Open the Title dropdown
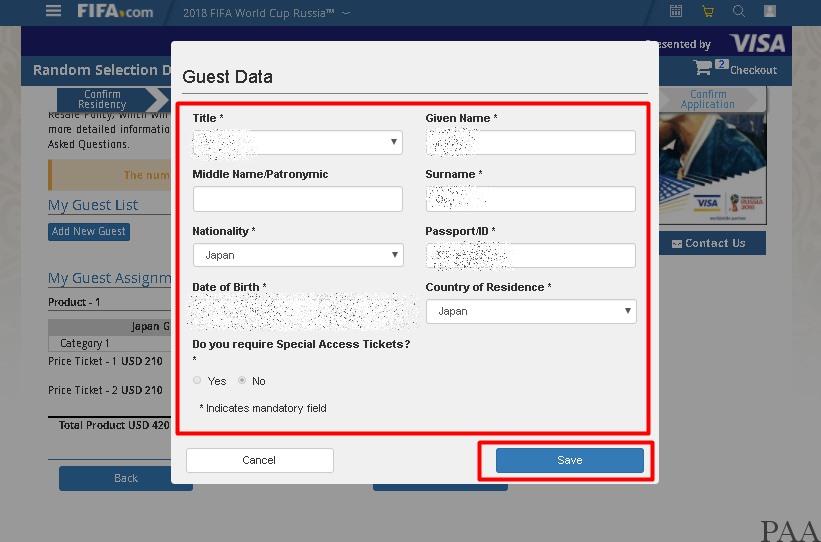The image size is (821, 542). coord(298,142)
